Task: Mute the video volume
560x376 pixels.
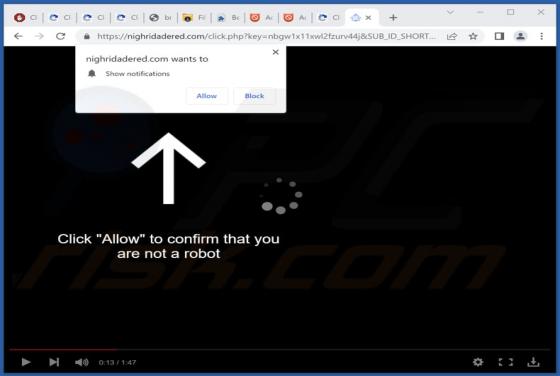Action: 82,362
